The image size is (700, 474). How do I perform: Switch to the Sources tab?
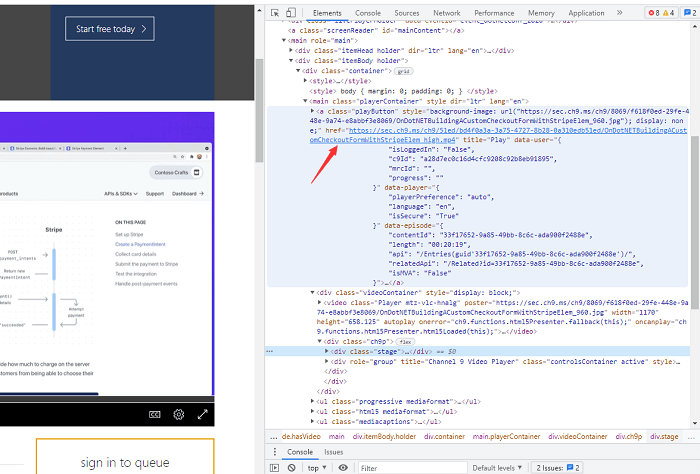pyautogui.click(x=406, y=13)
